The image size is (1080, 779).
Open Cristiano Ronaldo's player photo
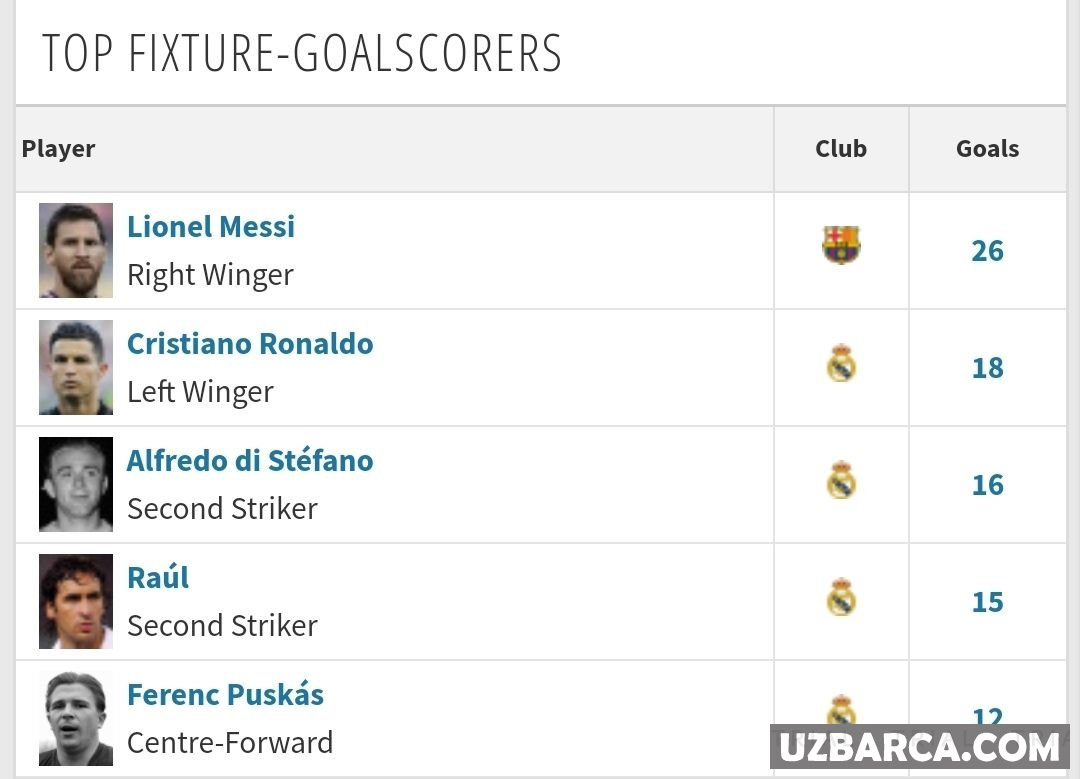click(x=76, y=368)
